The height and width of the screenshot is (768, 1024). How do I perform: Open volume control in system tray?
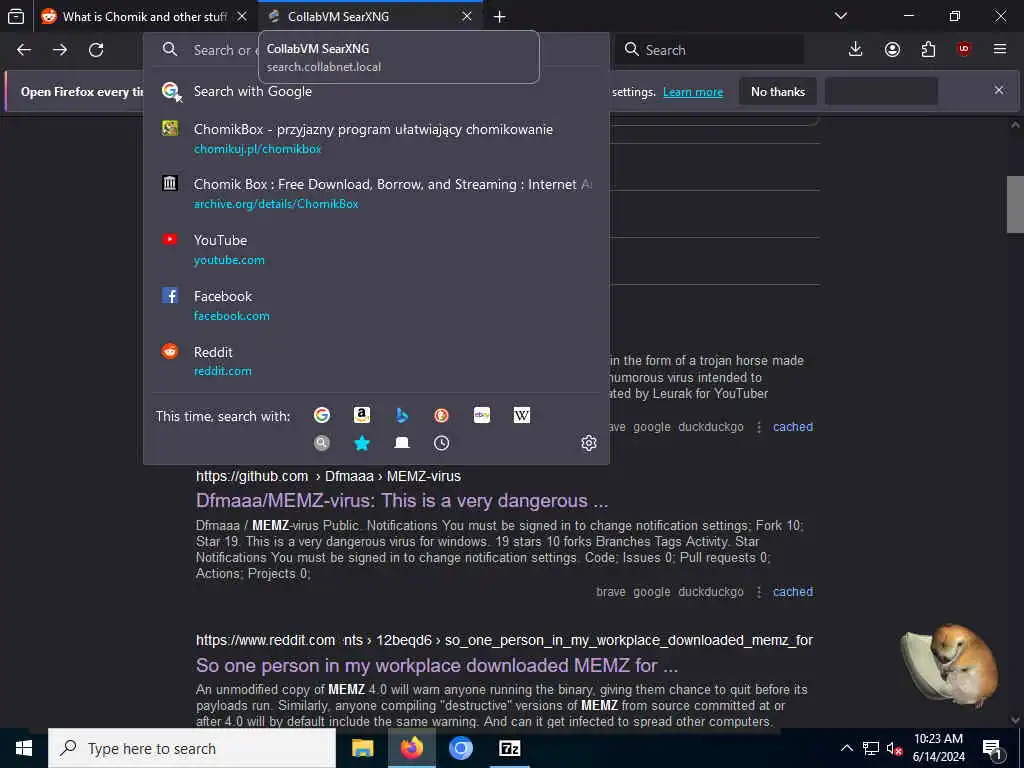click(x=893, y=748)
